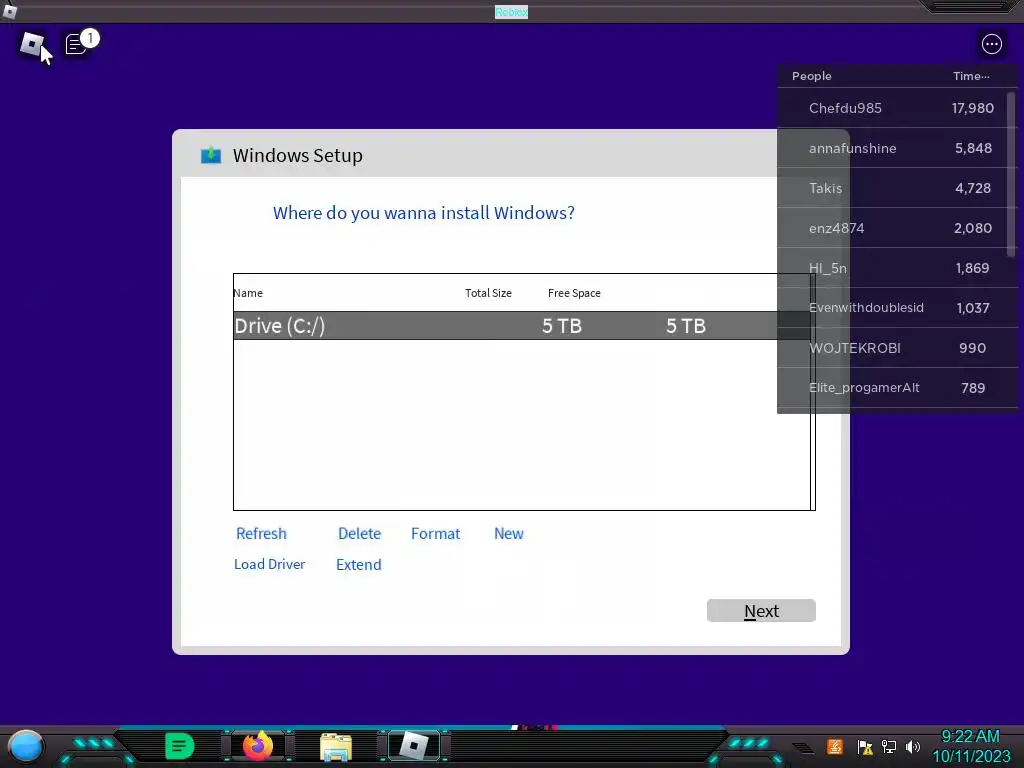The height and width of the screenshot is (768, 1024).
Task: Select the Drive (C:/) row
Action: [x=521, y=325]
